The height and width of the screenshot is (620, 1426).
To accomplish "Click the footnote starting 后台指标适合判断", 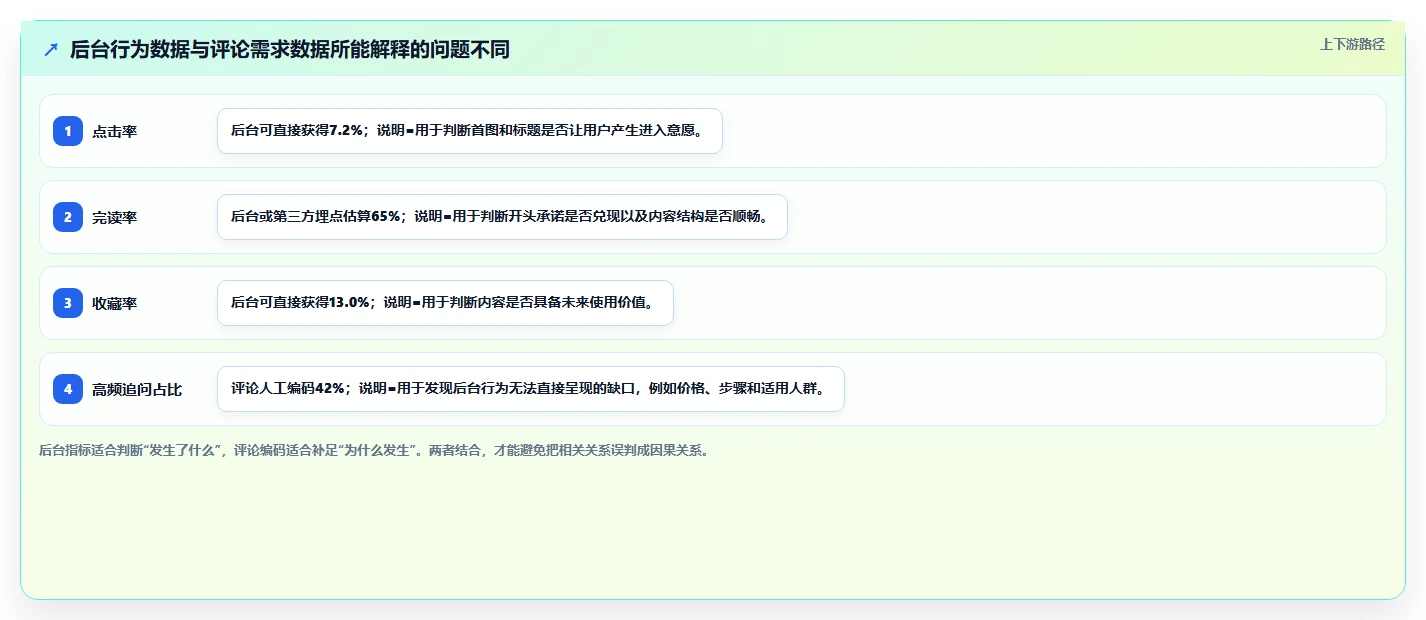I will click(375, 451).
